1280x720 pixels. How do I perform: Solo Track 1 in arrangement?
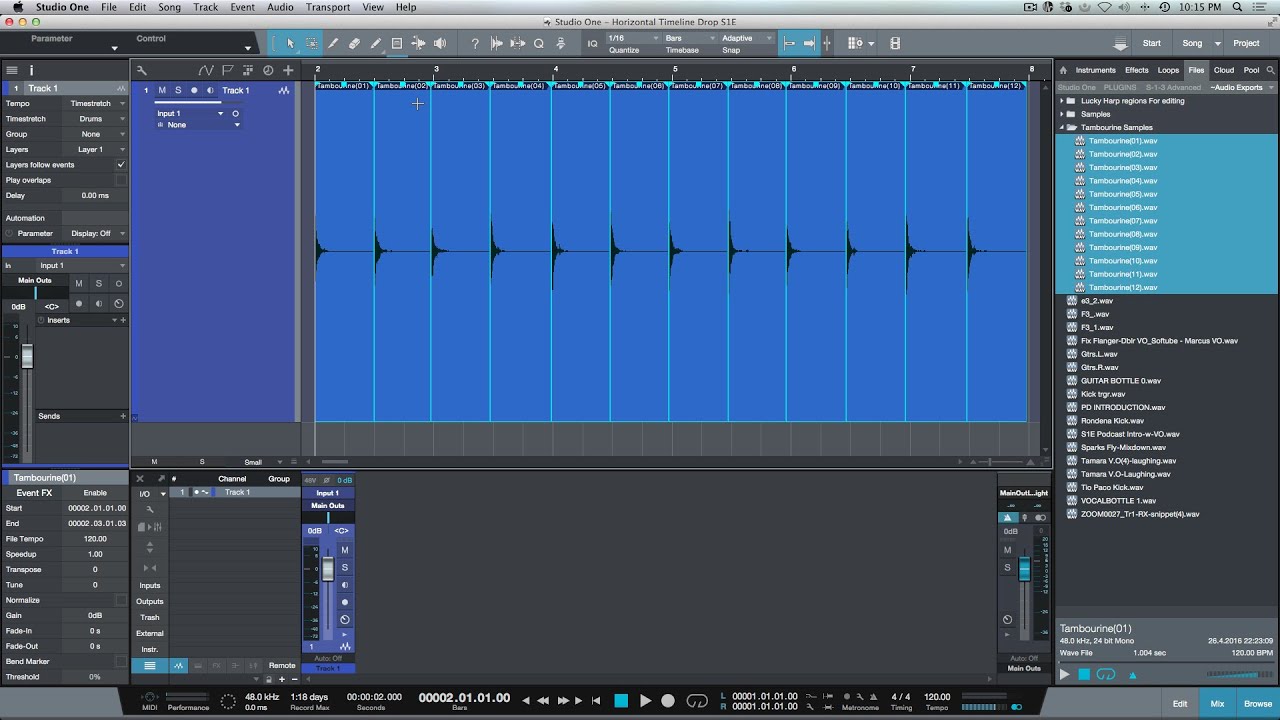(178, 90)
